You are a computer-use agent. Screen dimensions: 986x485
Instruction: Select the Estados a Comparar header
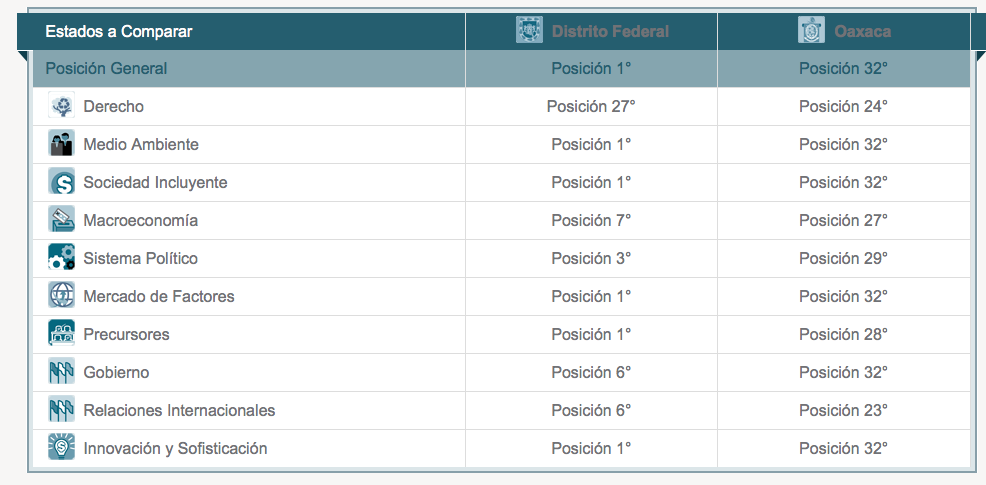point(119,31)
